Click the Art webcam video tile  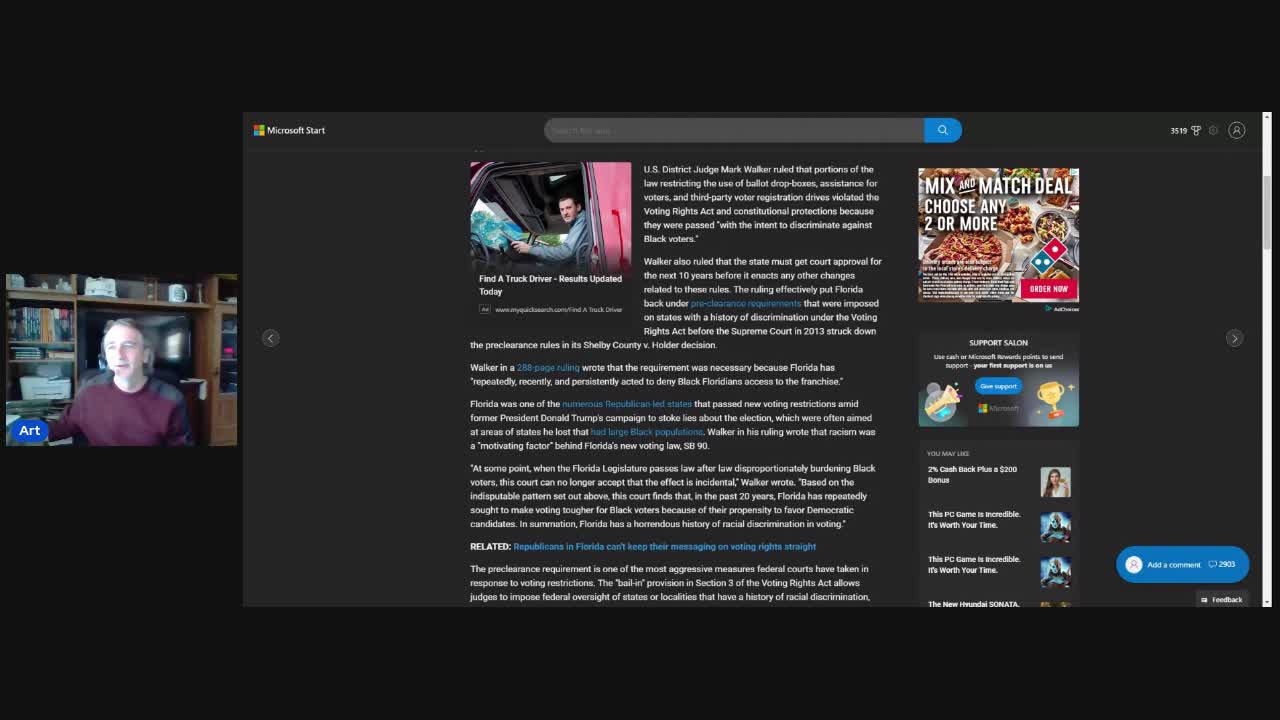click(122, 360)
